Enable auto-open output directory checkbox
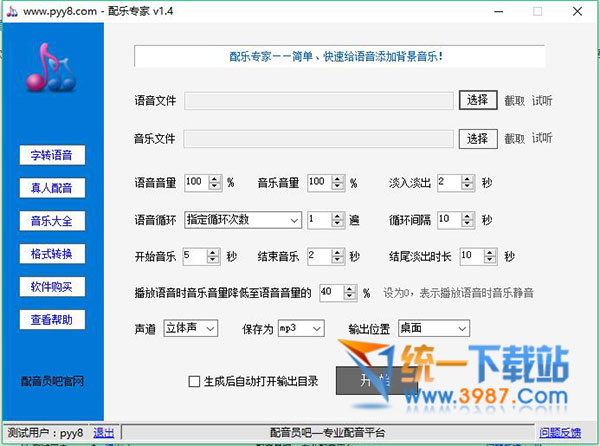The width and height of the screenshot is (600, 446). 194,381
